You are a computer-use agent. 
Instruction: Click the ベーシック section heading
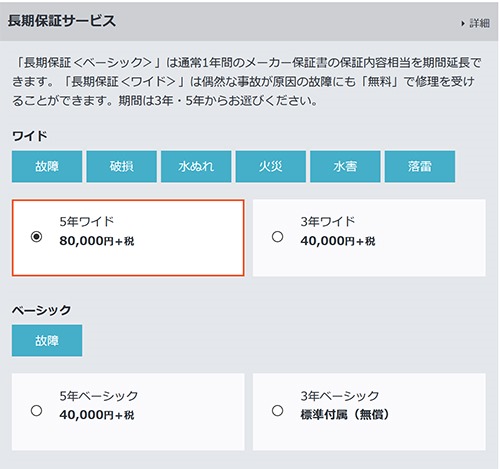click(41, 310)
